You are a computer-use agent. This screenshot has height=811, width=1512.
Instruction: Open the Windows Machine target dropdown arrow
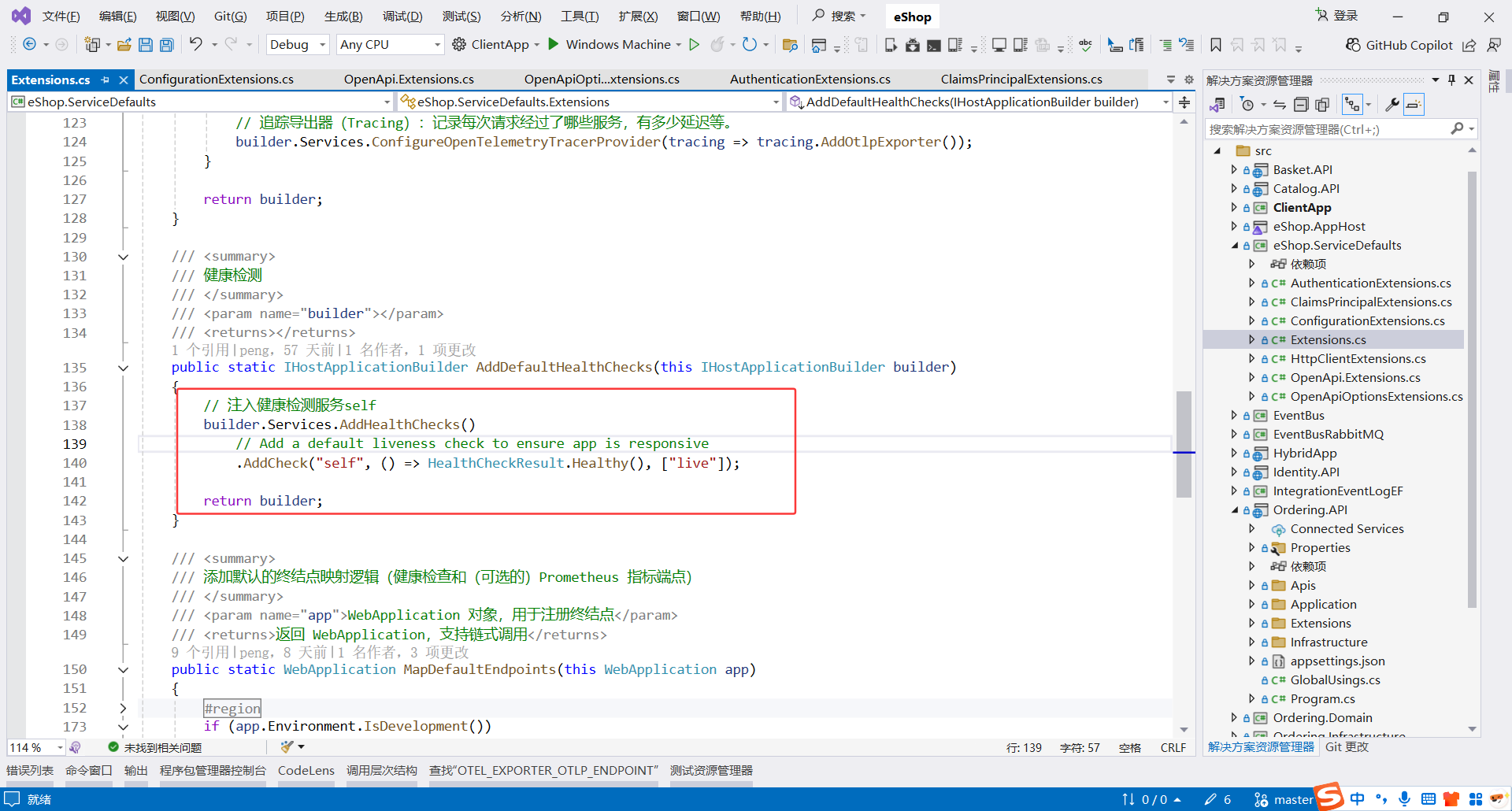(679, 45)
